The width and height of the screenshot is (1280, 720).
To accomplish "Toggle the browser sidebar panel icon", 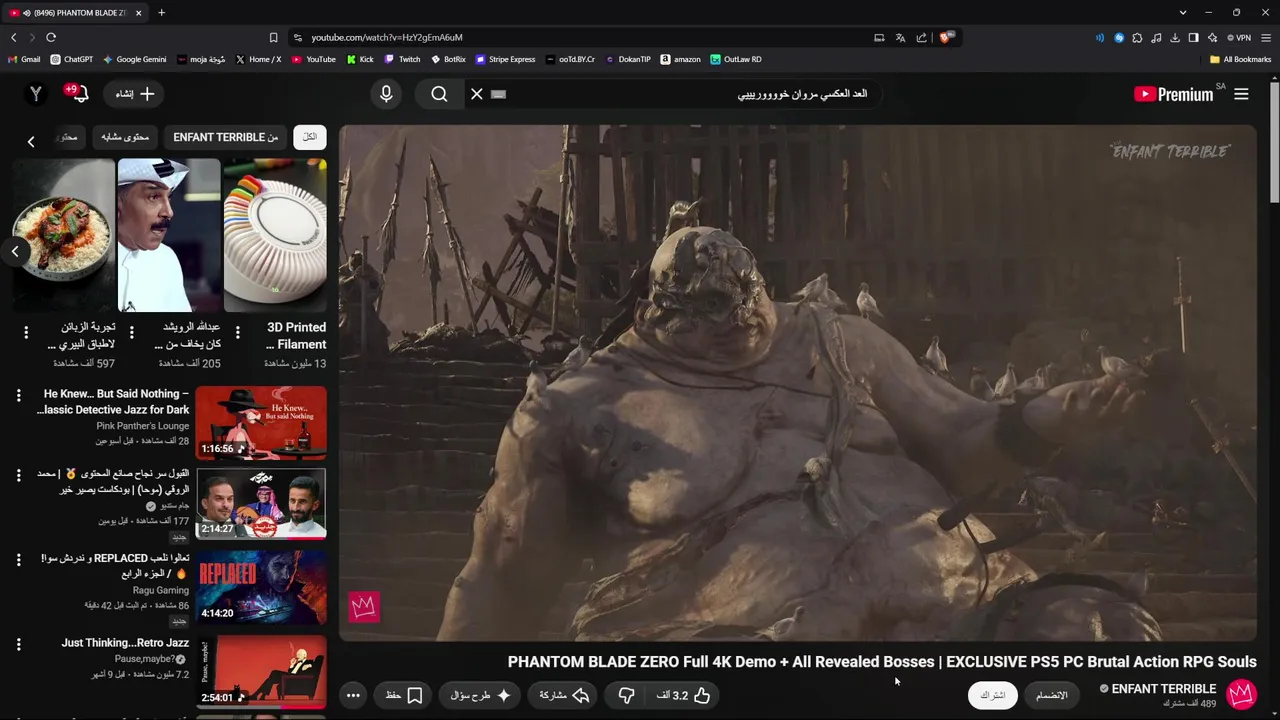I will pyautogui.click(x=1193, y=38).
